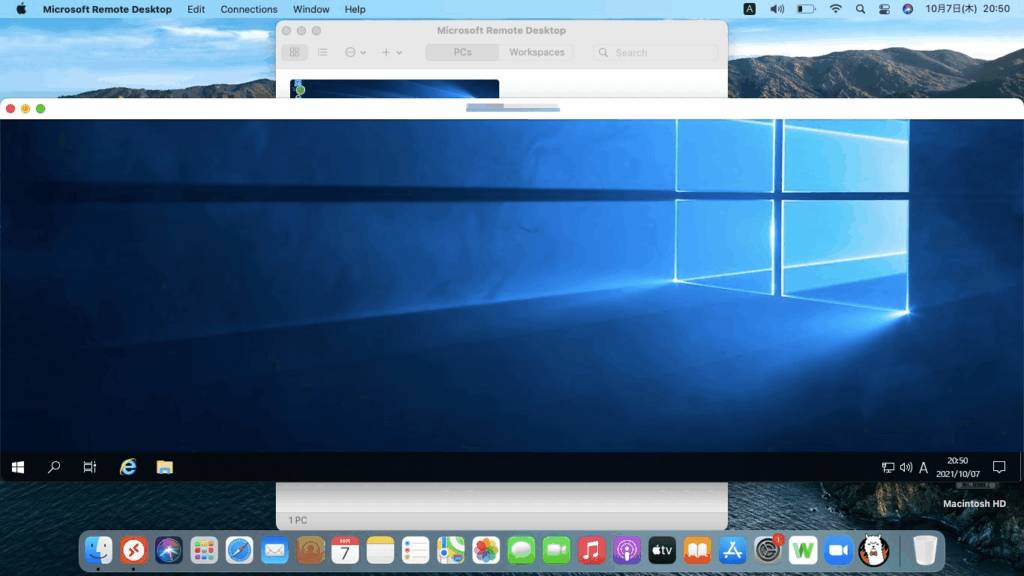Select the Workspaces tab
The height and width of the screenshot is (576, 1024).
tap(536, 52)
